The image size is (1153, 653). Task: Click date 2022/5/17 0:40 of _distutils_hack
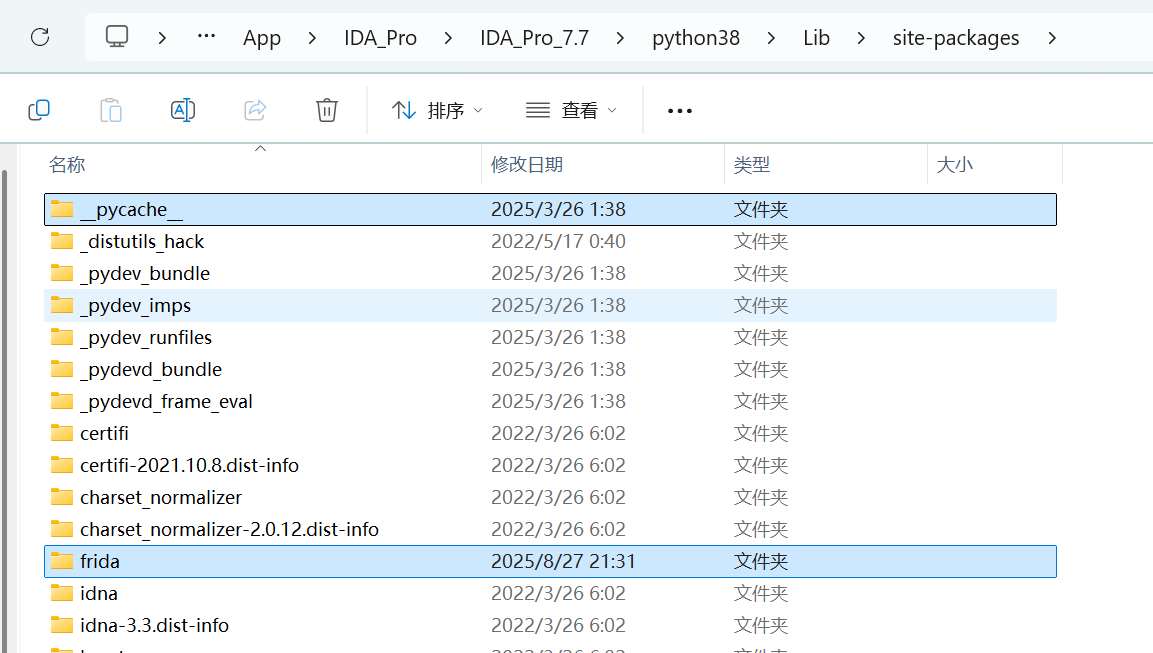click(x=558, y=241)
